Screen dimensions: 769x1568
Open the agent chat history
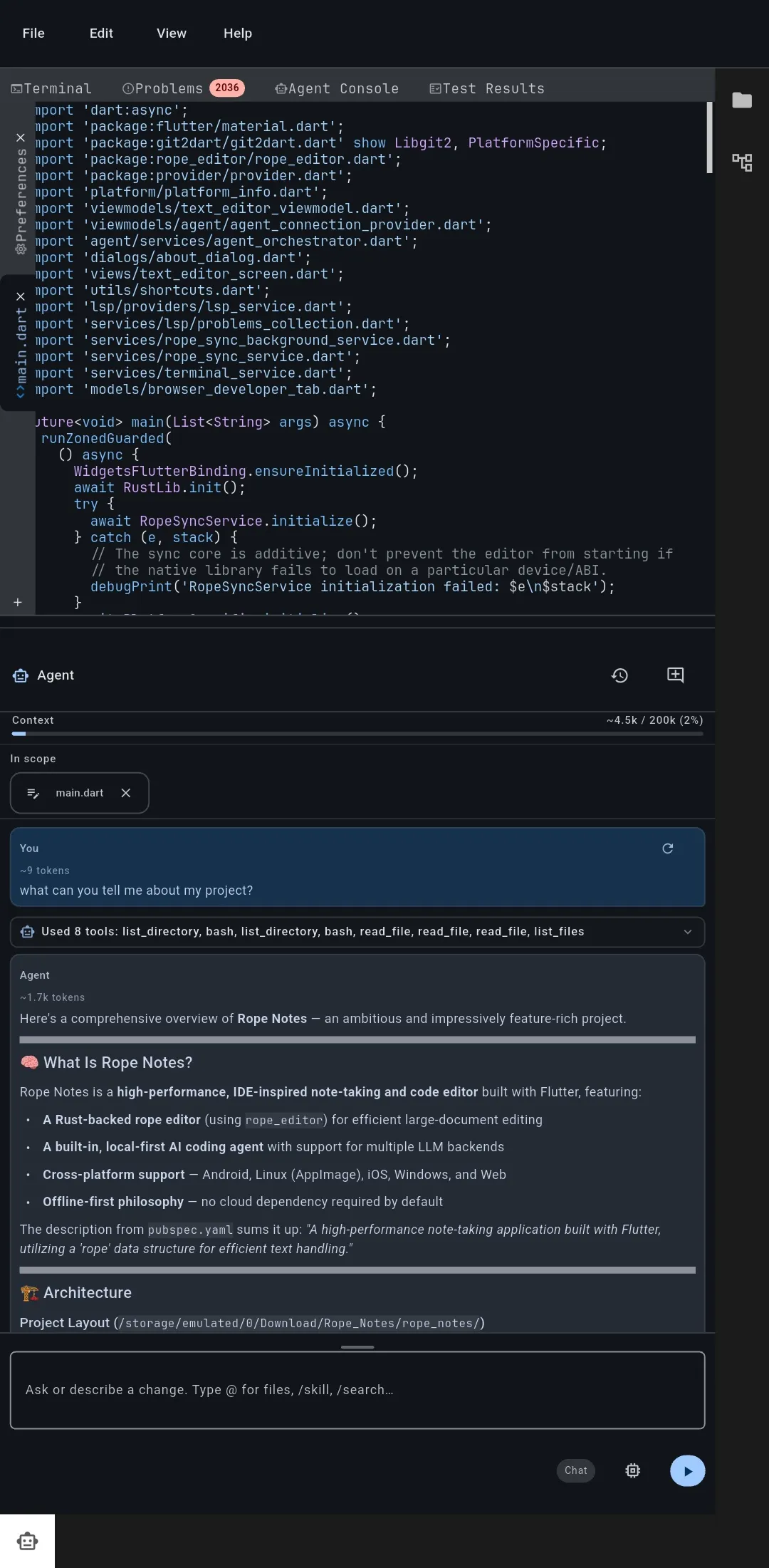620,675
